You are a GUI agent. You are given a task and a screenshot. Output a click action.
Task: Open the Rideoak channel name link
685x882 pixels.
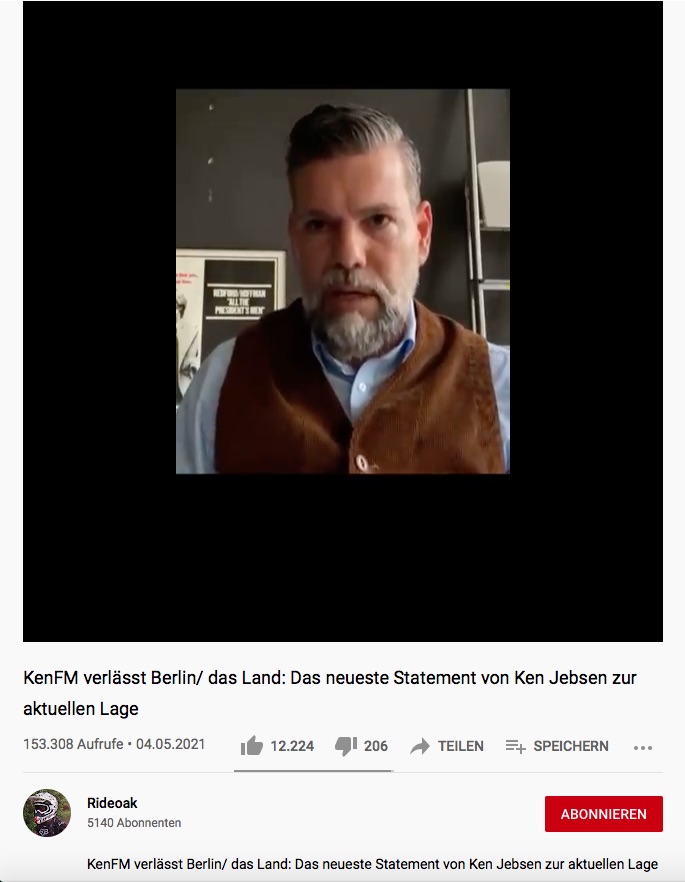pos(112,803)
